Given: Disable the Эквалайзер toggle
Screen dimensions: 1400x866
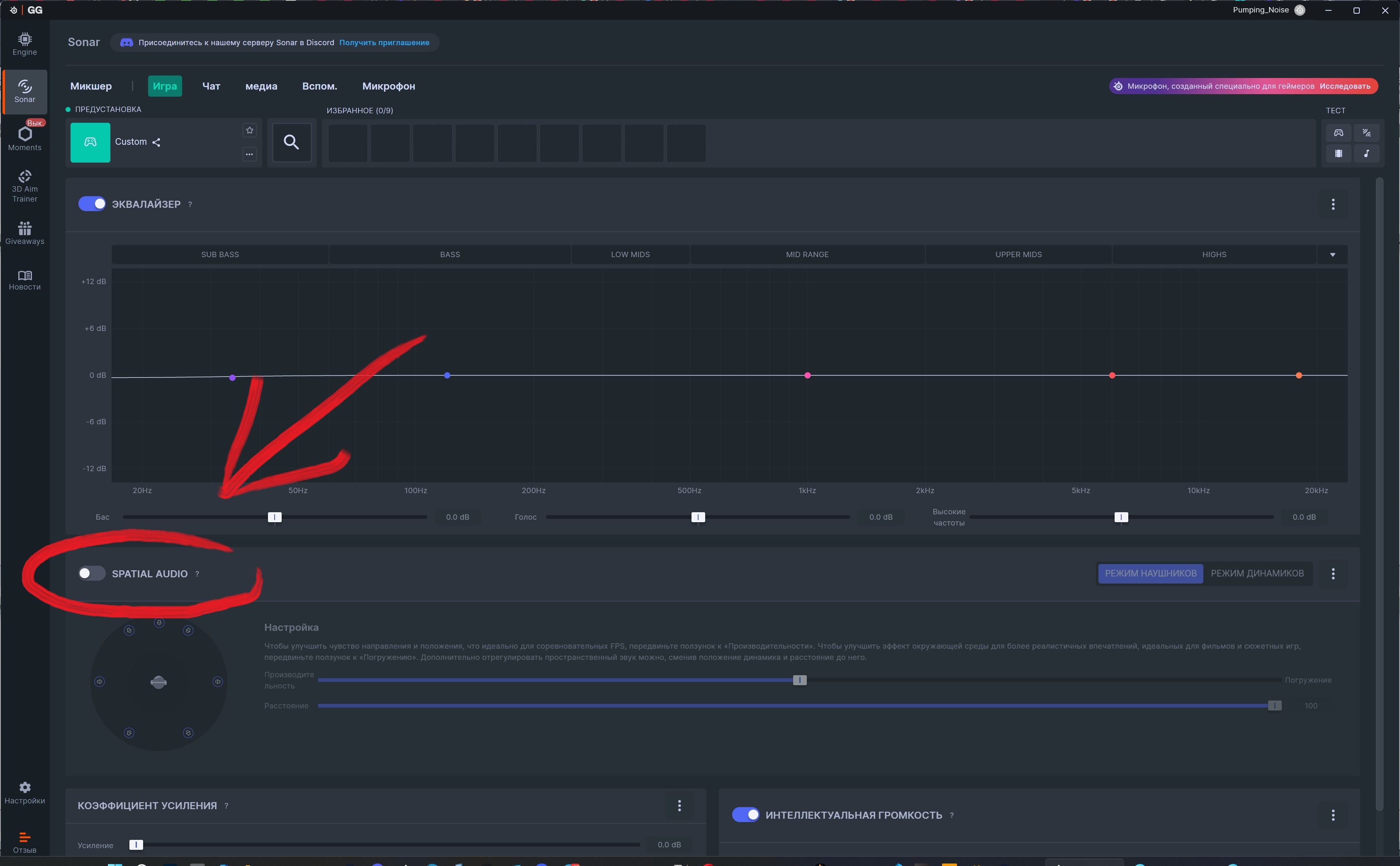Looking at the screenshot, I should (x=92, y=204).
